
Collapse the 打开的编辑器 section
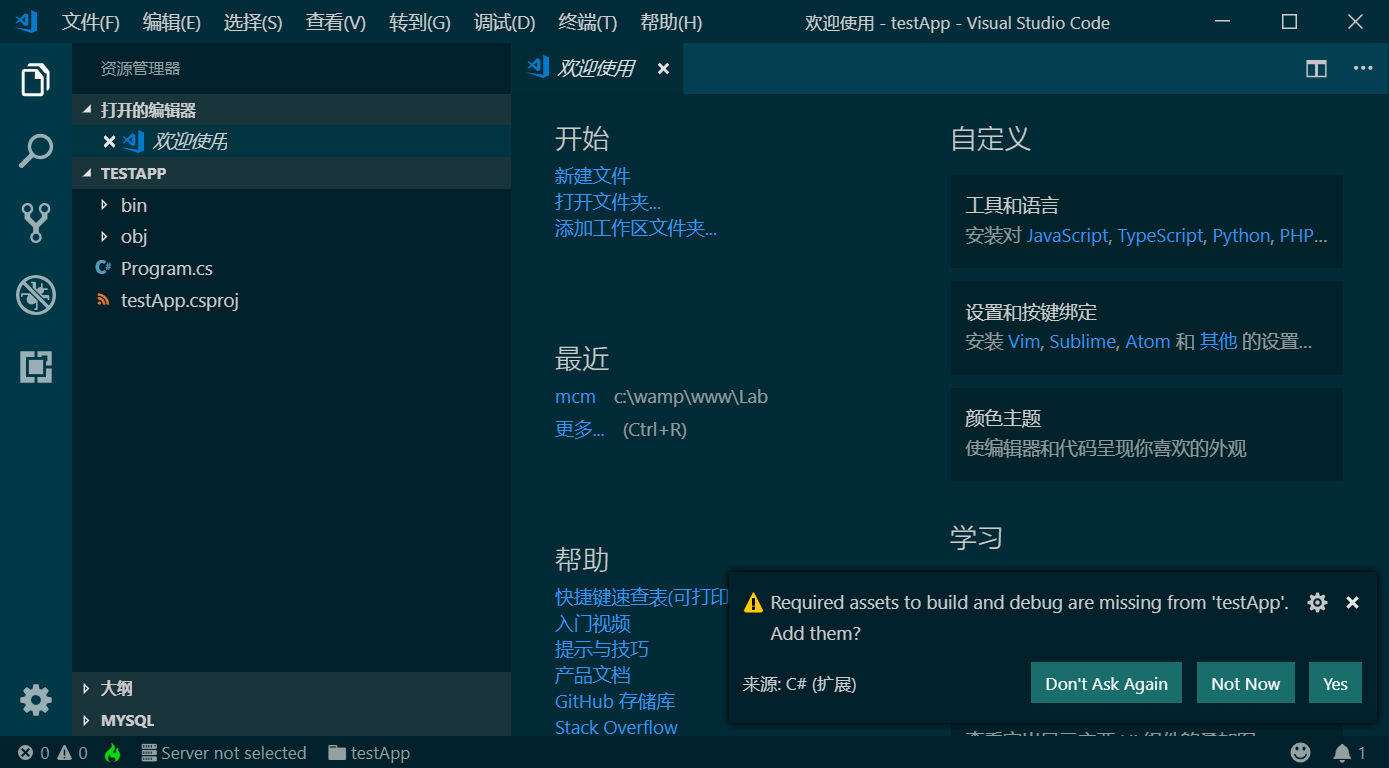click(x=148, y=110)
